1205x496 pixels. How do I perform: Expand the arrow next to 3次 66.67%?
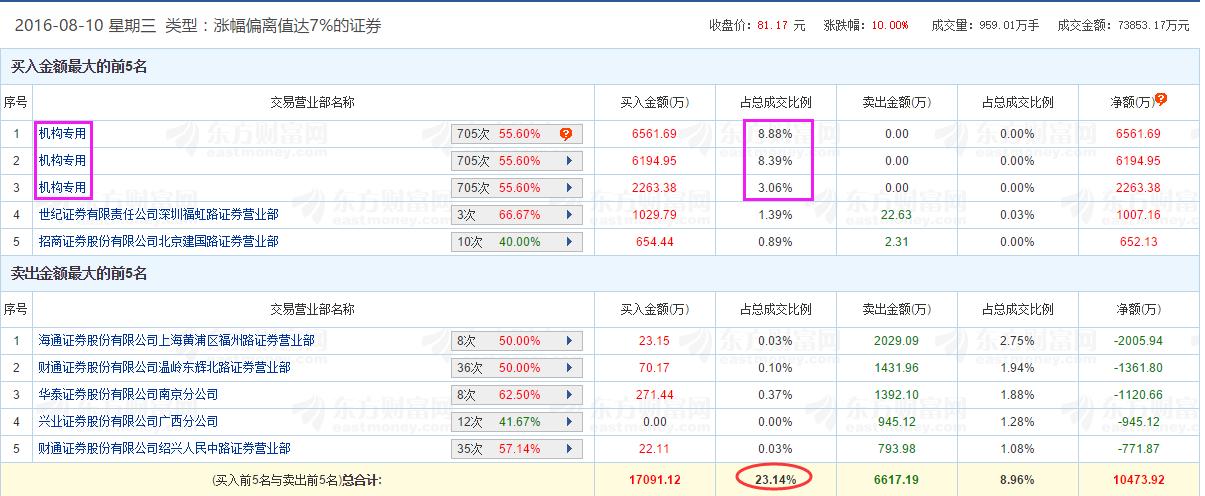pyautogui.click(x=569, y=214)
